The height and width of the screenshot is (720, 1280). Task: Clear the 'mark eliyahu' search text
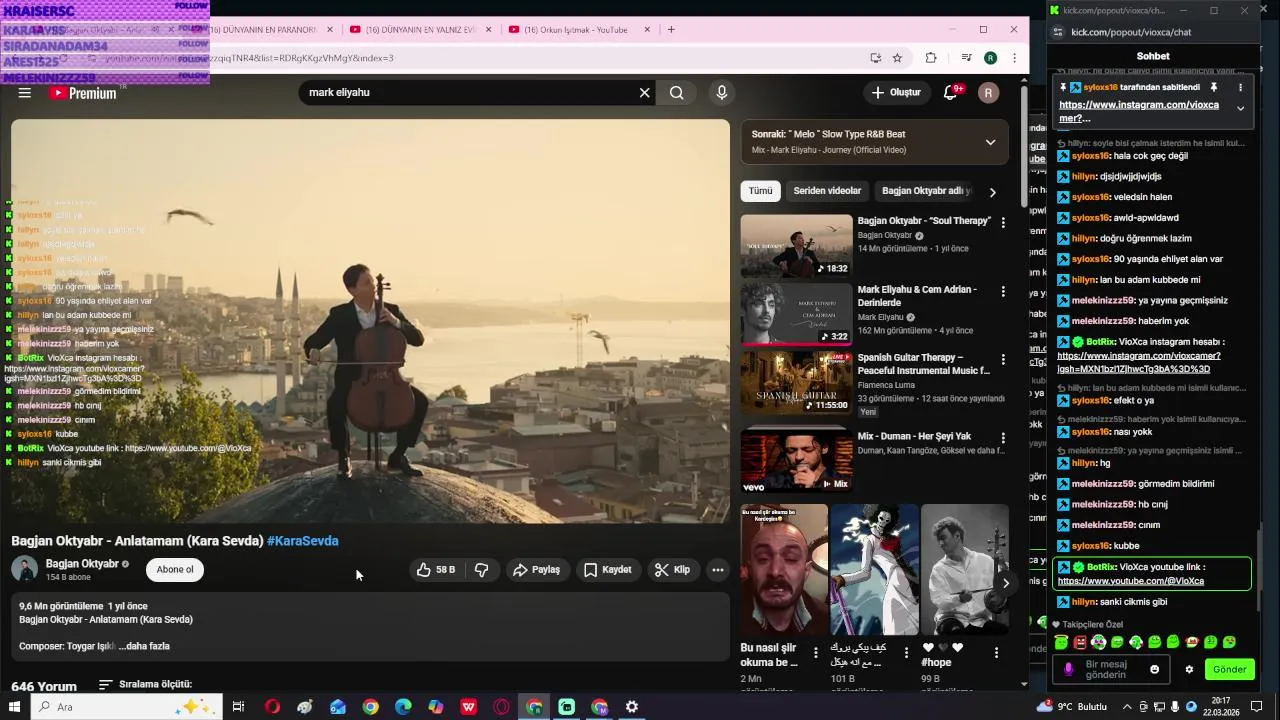click(645, 93)
